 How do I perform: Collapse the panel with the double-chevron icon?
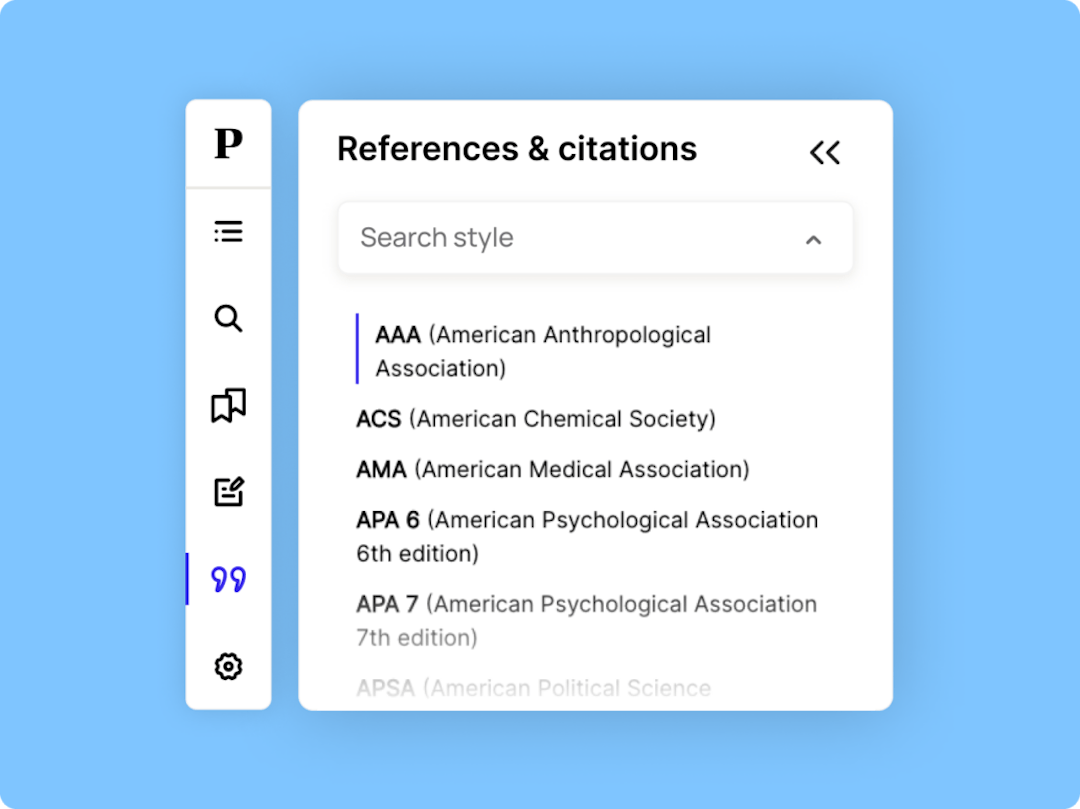[825, 151]
